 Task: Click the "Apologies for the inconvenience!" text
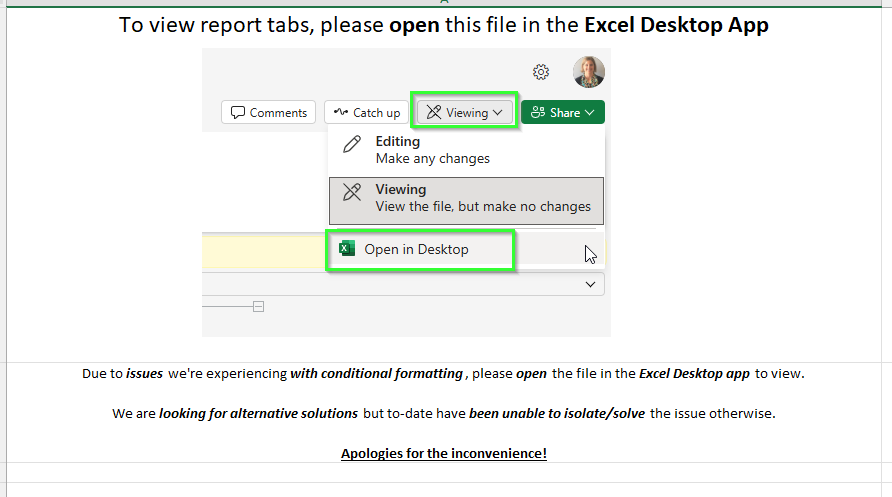[x=444, y=454]
